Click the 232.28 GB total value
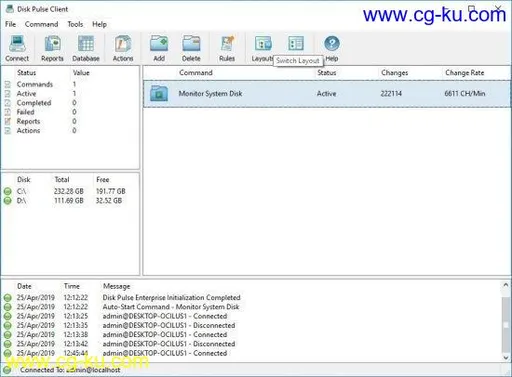 [69, 191]
